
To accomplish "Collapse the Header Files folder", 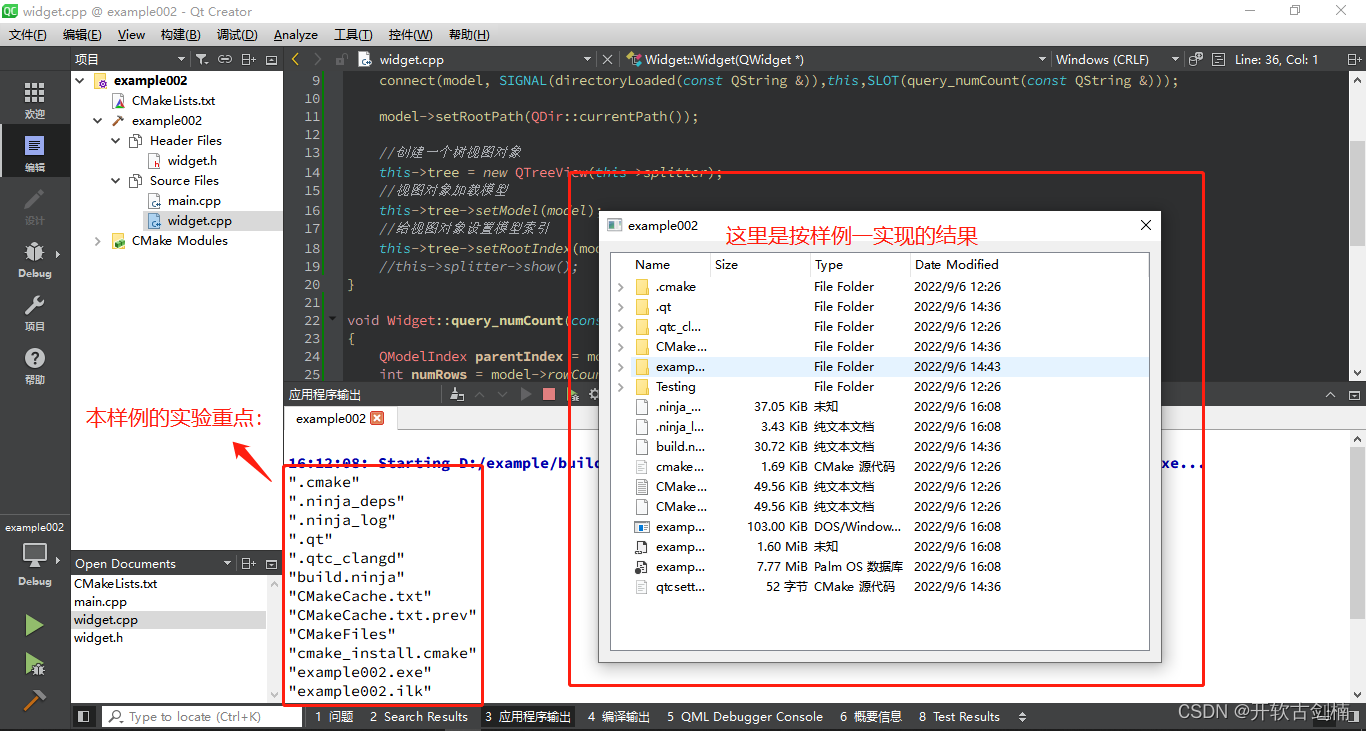I will (116, 141).
